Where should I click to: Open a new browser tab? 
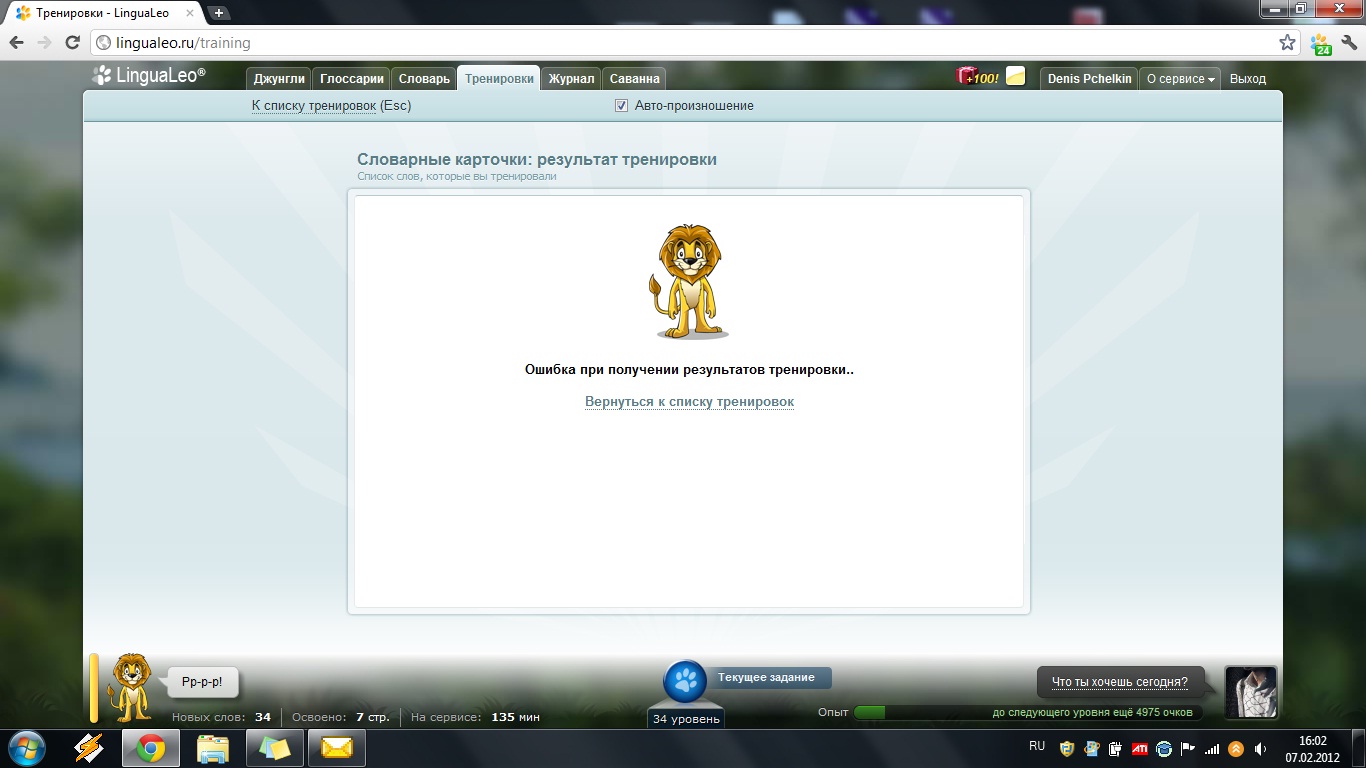[219, 13]
